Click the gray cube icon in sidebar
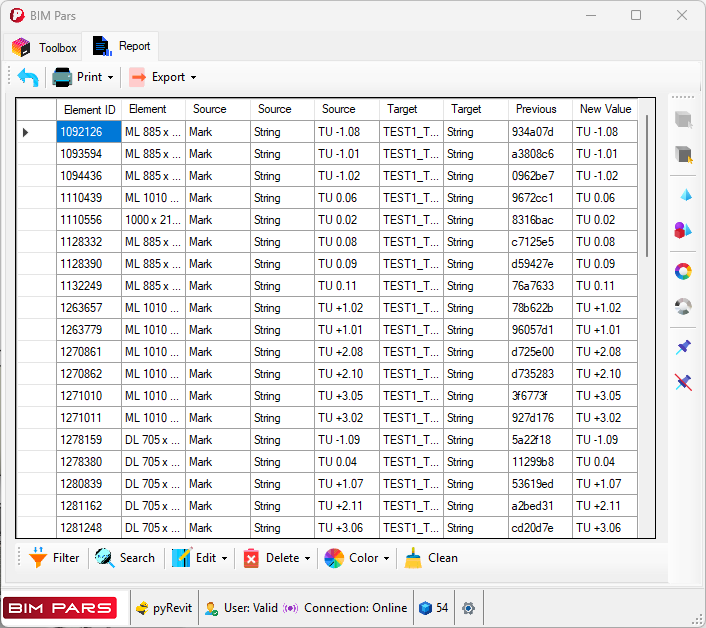706x628 pixels. click(x=683, y=119)
